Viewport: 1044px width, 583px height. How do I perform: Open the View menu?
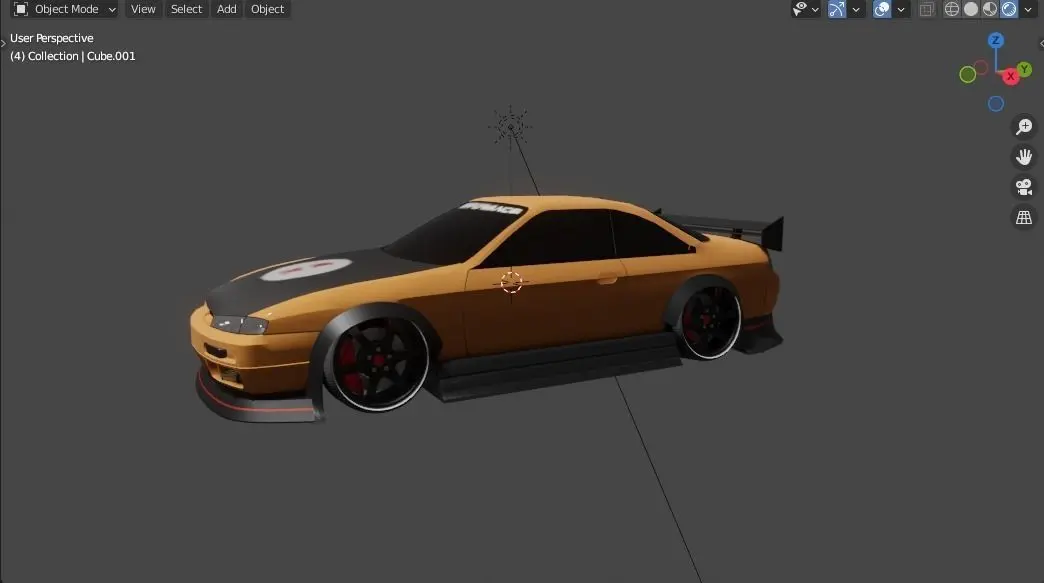point(143,9)
